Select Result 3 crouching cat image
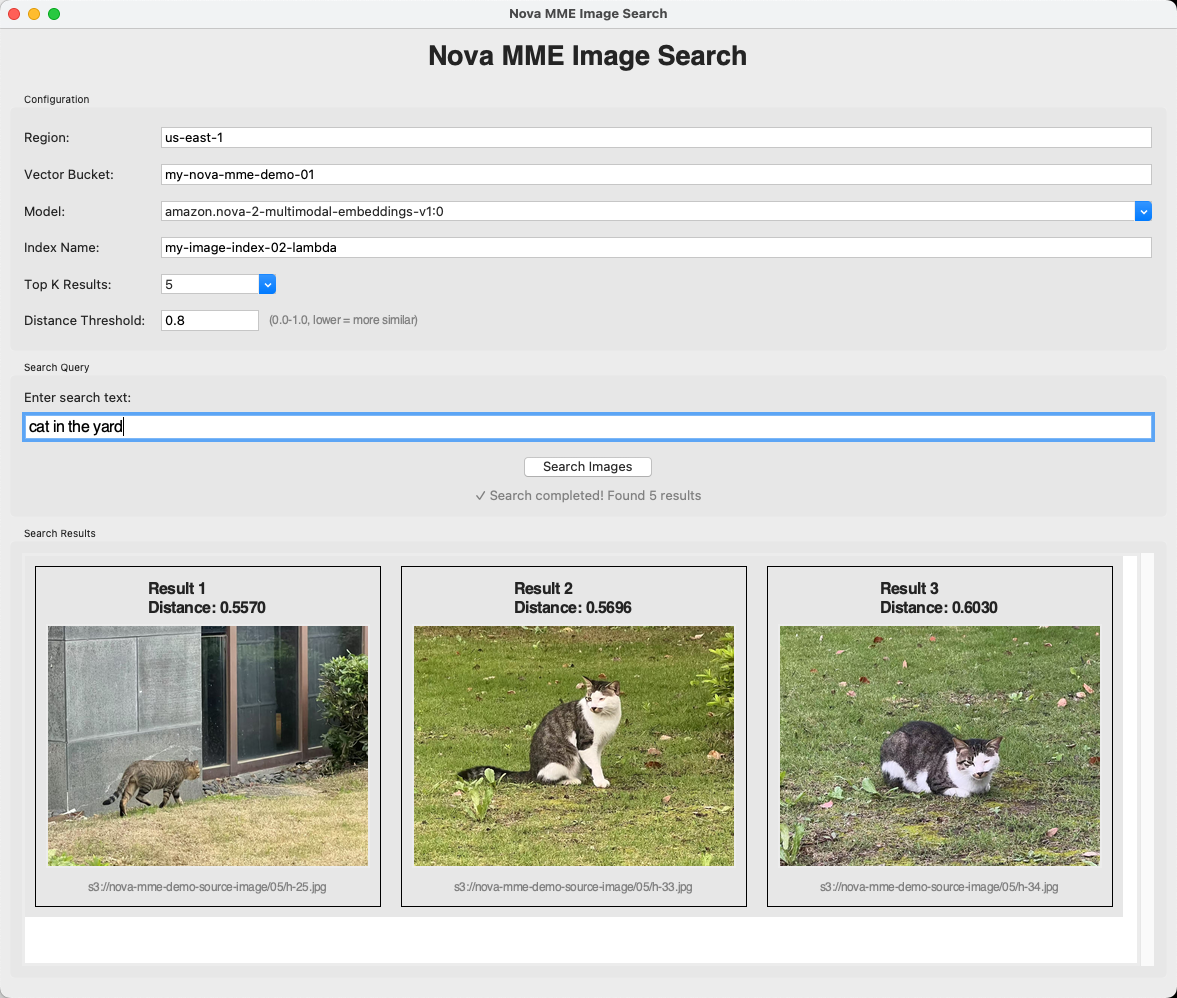The image size is (1177, 998). (x=939, y=745)
